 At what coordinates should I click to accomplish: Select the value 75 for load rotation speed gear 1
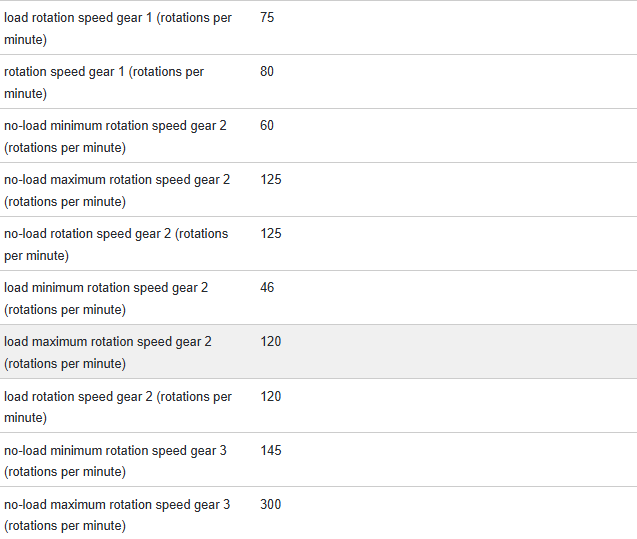tap(267, 18)
